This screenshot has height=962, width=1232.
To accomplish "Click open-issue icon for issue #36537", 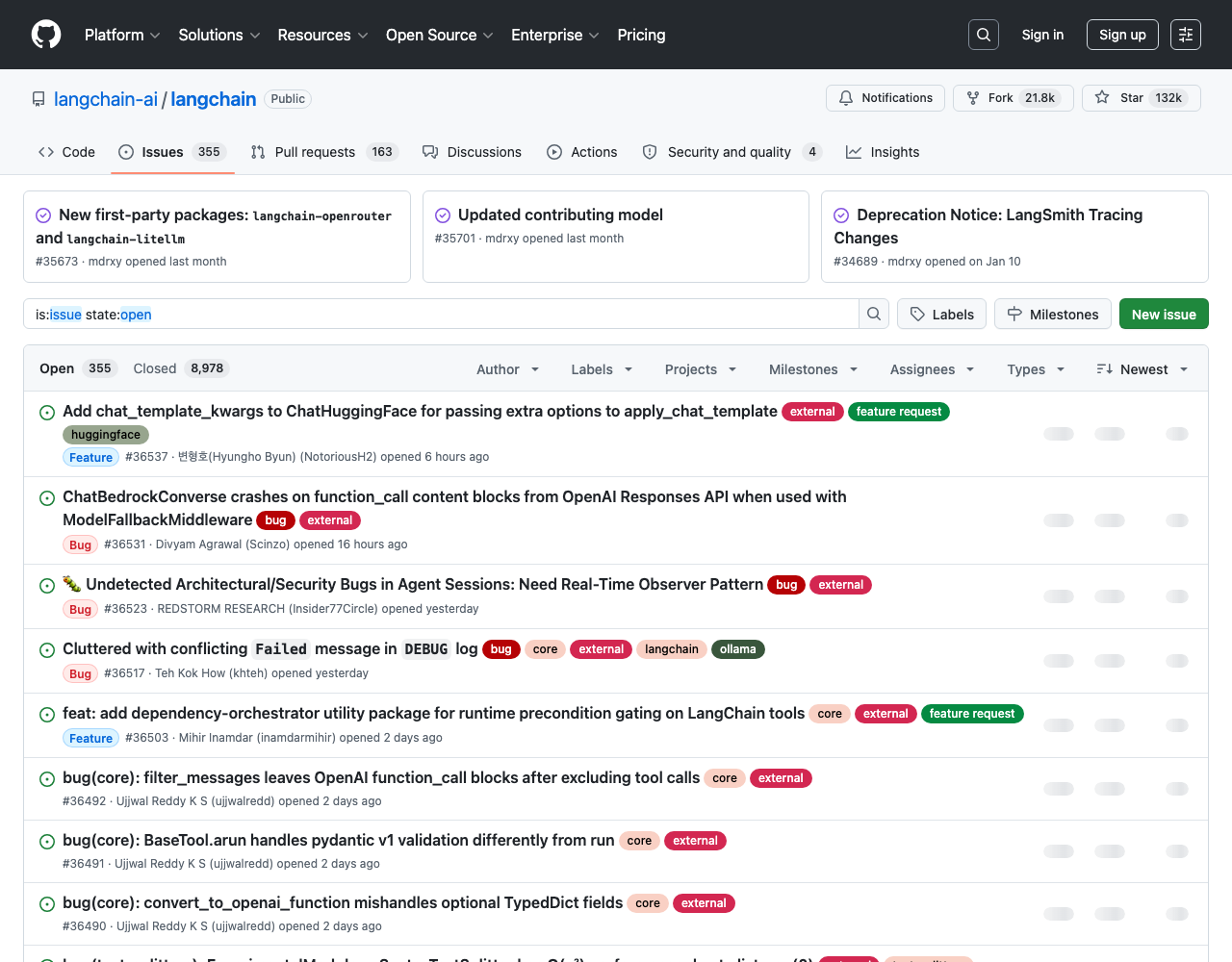I will (47, 413).
